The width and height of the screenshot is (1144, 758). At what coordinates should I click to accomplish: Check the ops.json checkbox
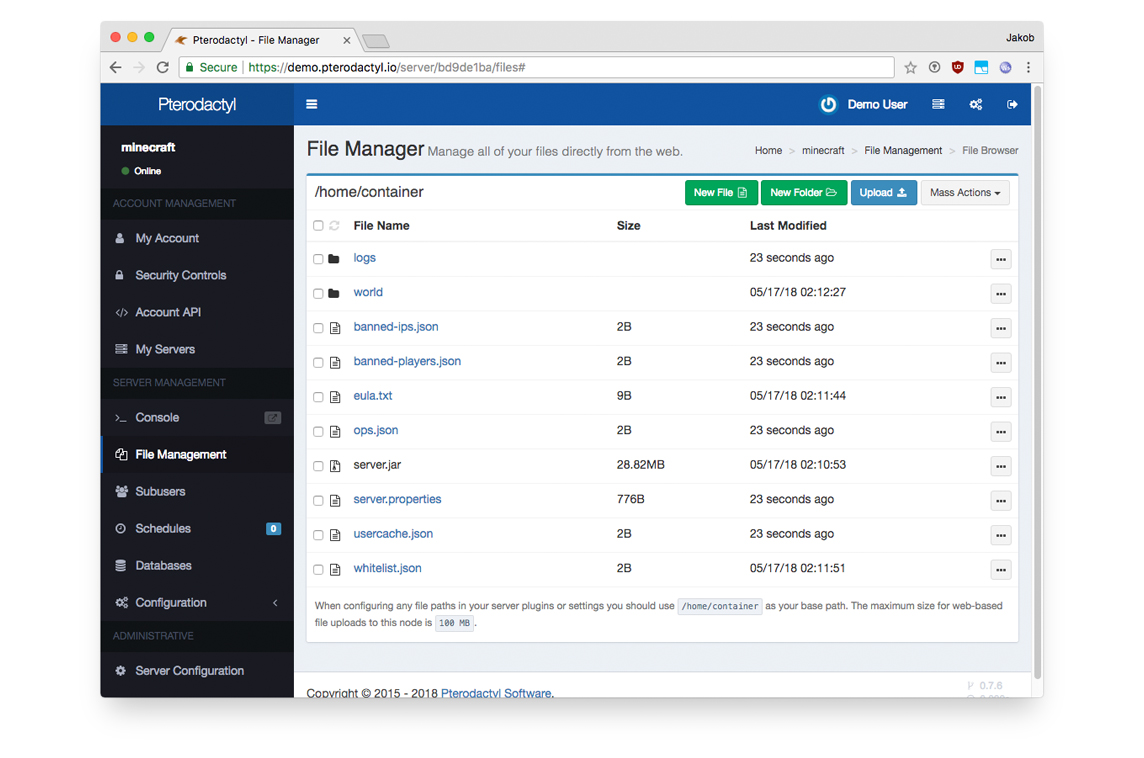318,431
